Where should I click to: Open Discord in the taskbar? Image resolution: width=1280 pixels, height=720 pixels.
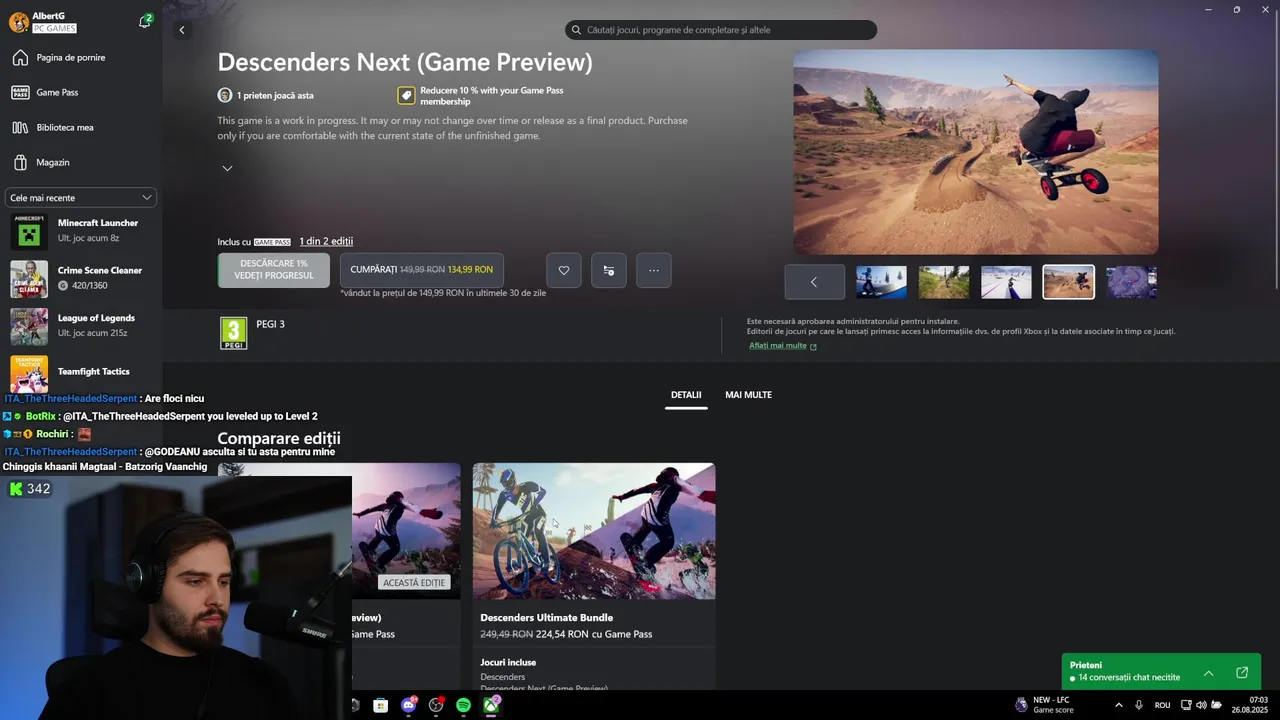tap(408, 705)
